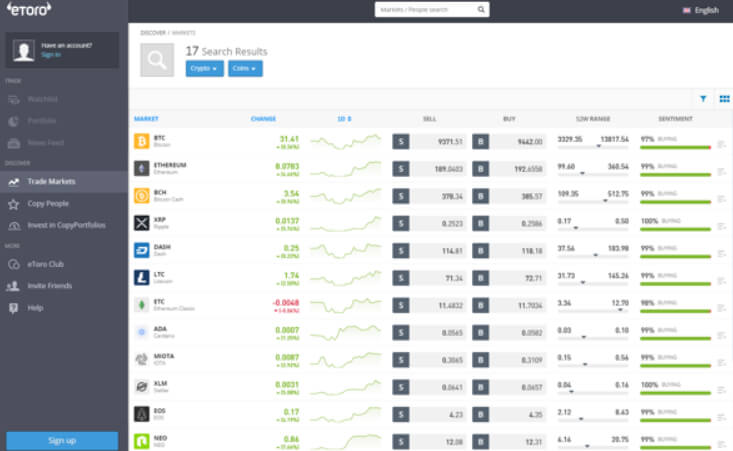
Task: Sort by the MARKET column header
Action: pyautogui.click(x=146, y=119)
